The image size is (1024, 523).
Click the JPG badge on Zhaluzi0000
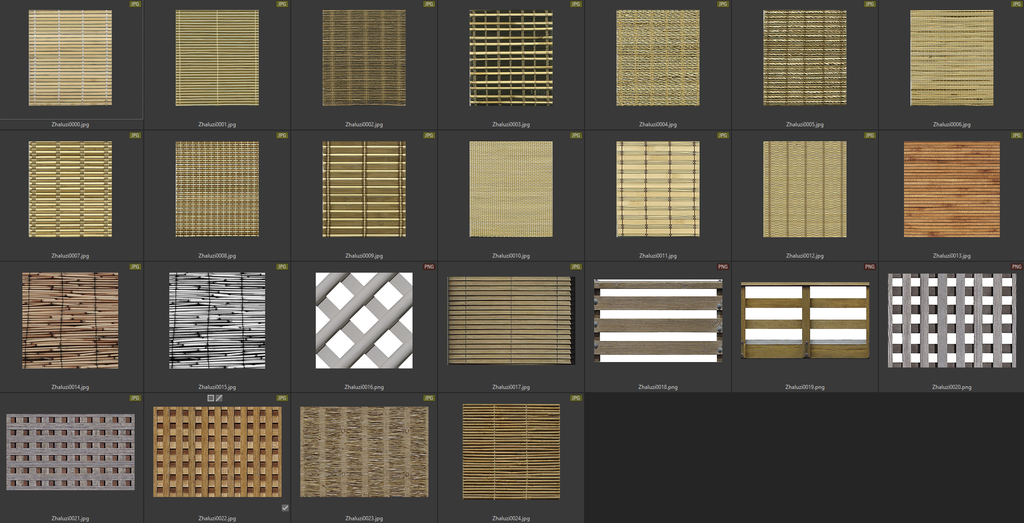(x=136, y=4)
